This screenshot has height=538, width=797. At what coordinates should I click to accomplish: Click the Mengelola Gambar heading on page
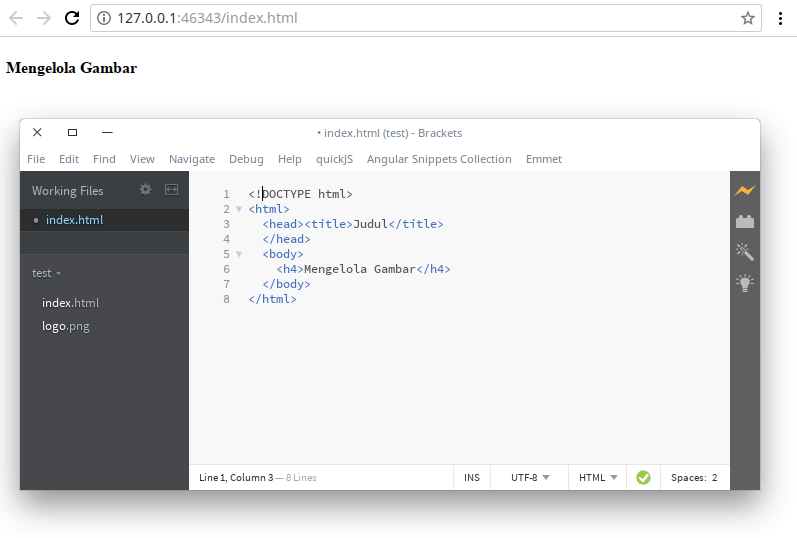[x=71, y=68]
